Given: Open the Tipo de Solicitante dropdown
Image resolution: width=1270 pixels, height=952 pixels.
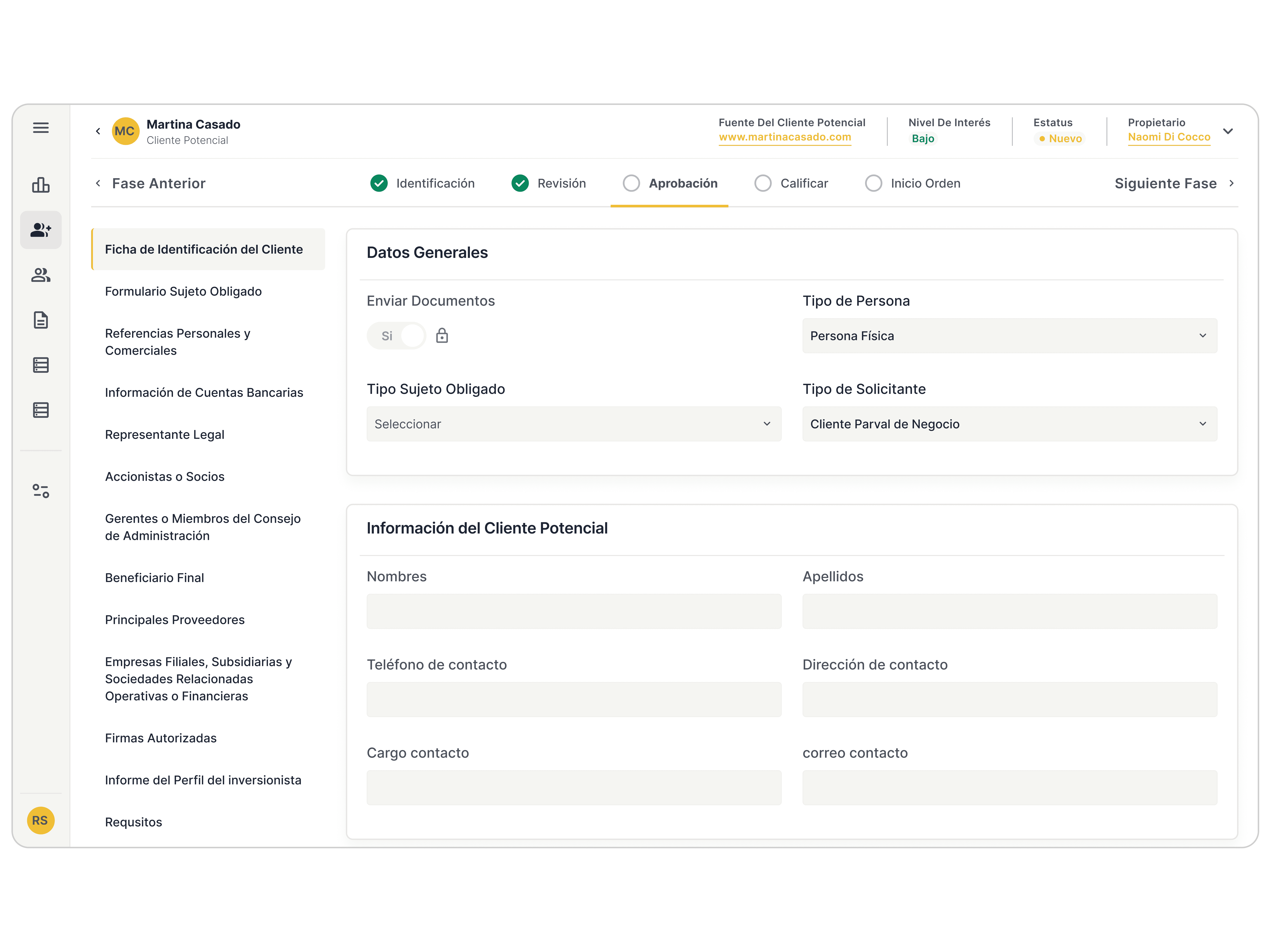Looking at the screenshot, I should click(x=1009, y=424).
